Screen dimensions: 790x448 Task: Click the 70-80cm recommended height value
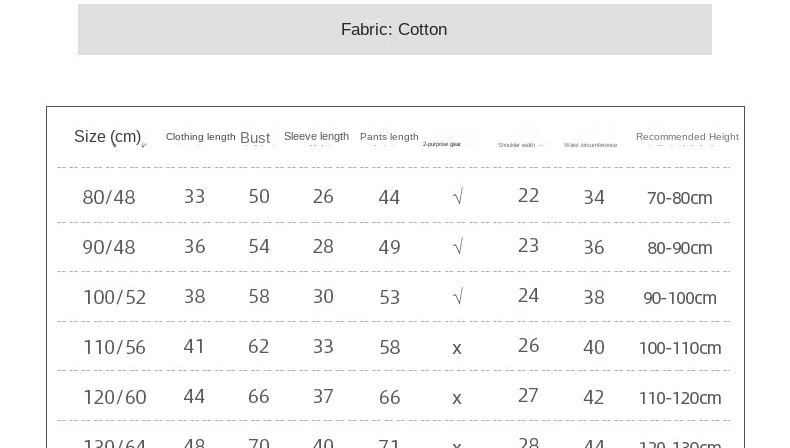tap(679, 198)
